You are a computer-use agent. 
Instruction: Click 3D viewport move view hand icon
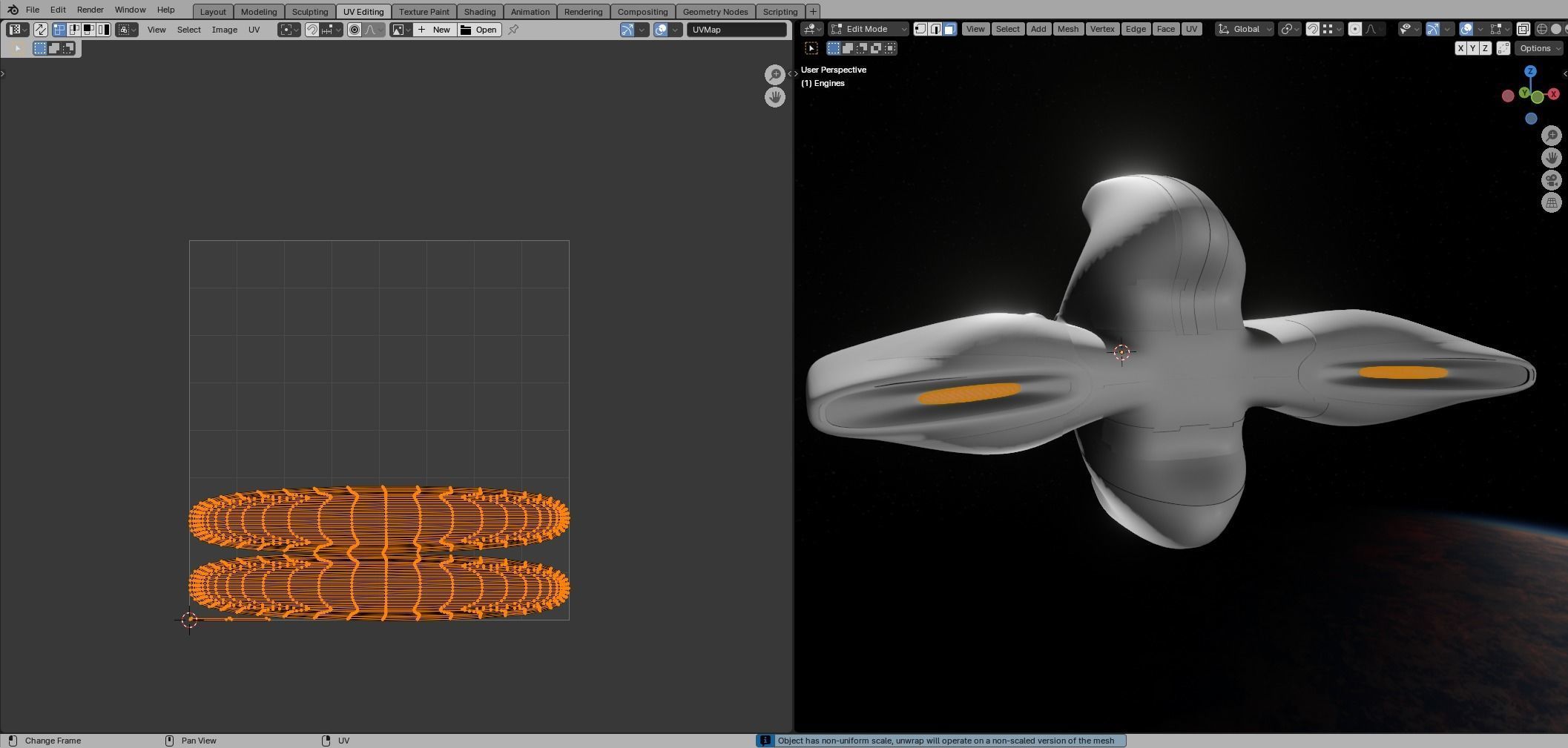pos(1552,157)
